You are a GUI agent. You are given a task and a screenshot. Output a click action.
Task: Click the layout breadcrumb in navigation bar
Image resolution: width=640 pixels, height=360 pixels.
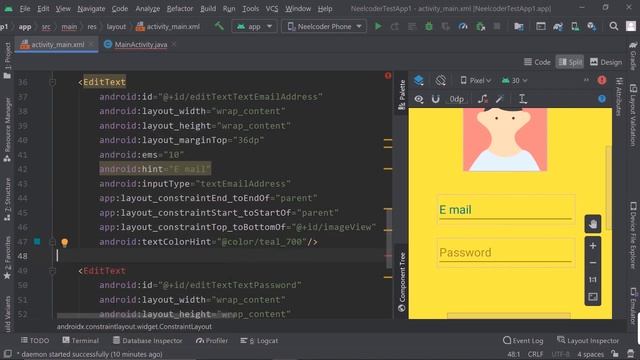pyautogui.click(x=116, y=27)
